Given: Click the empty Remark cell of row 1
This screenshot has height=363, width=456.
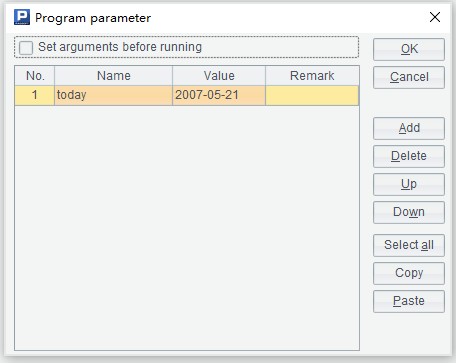Looking at the screenshot, I should [x=312, y=95].
